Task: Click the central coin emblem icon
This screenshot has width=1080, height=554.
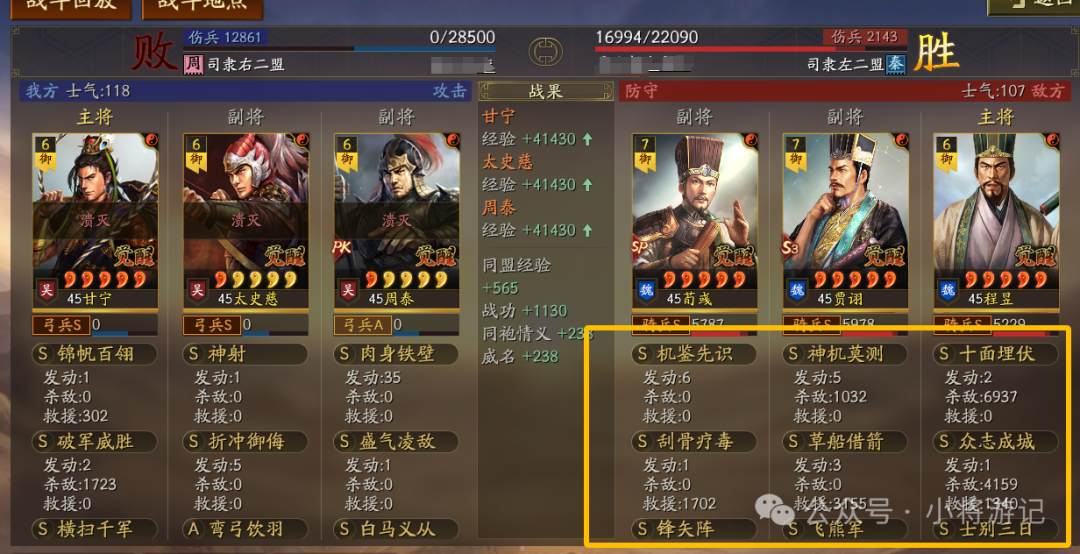Action: coord(545,51)
